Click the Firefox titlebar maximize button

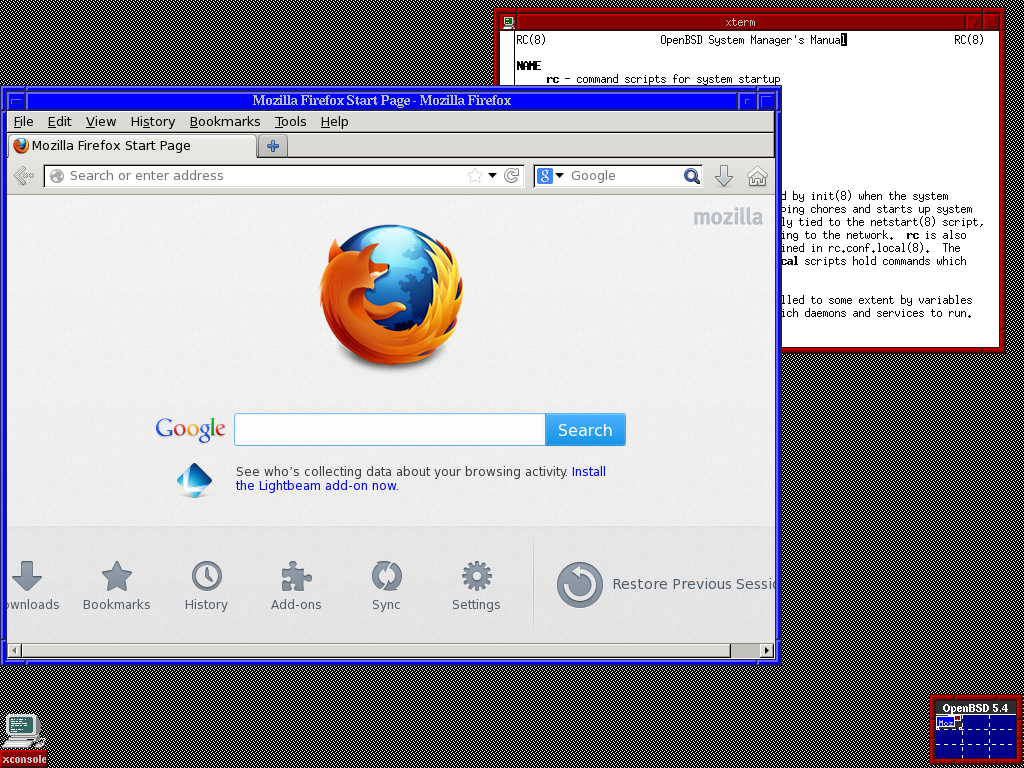pyautogui.click(x=766, y=101)
